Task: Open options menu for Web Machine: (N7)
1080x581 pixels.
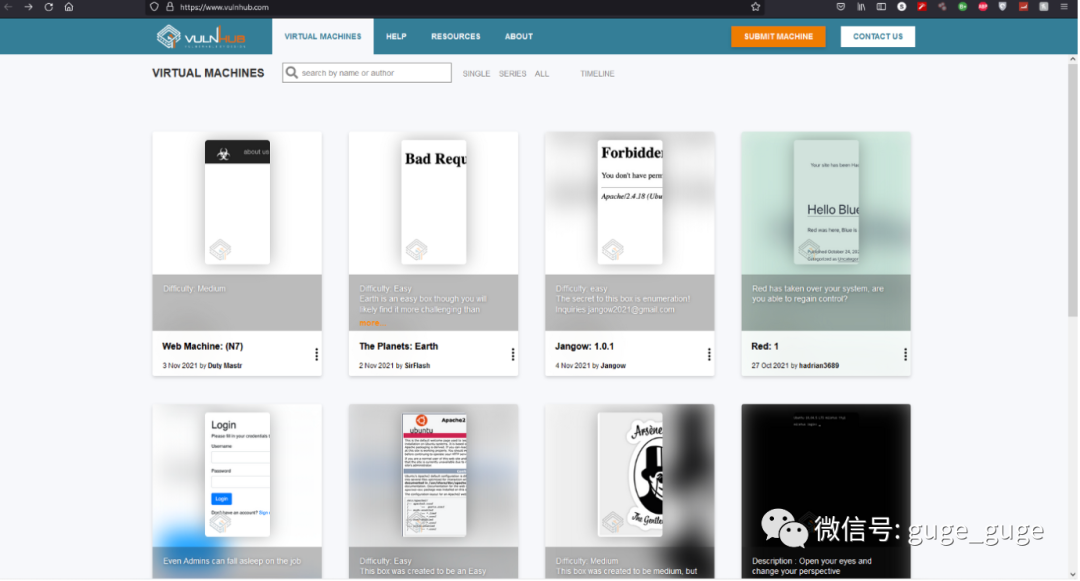Action: pos(316,355)
